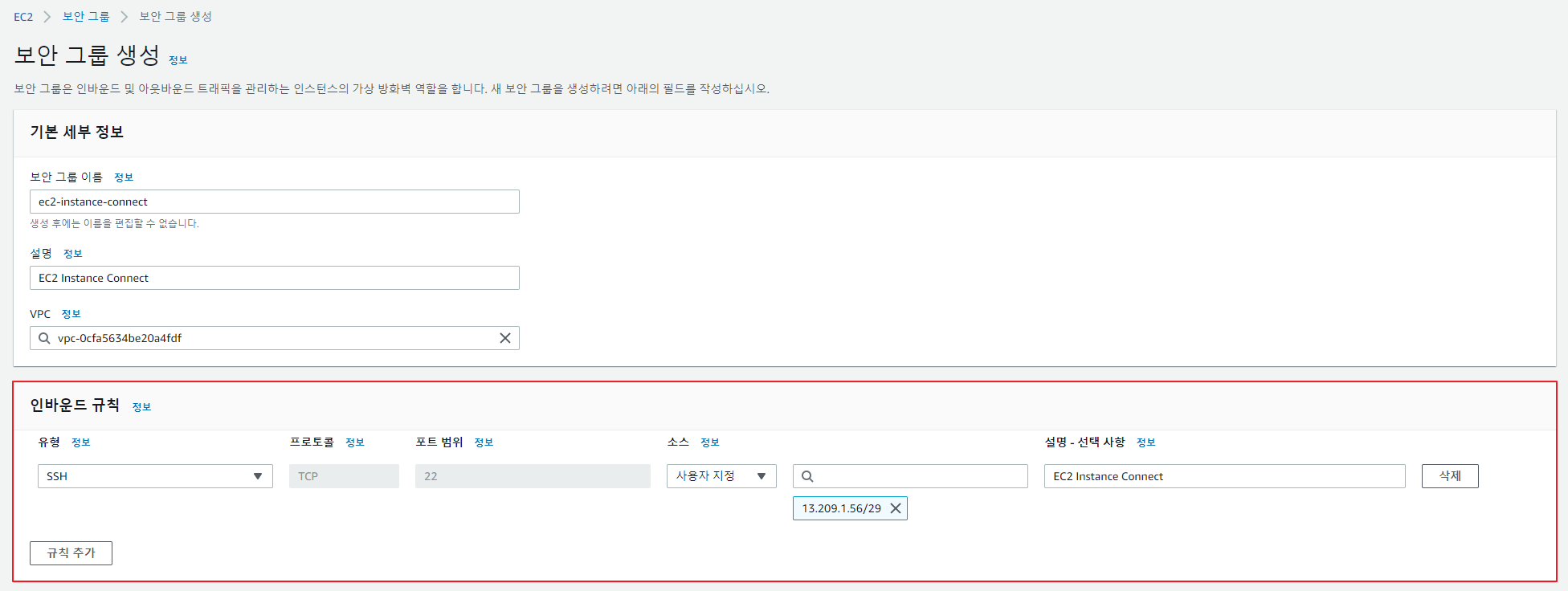Viewport: 1568px width, 591px height.
Task: Click the source CIDR search input
Action: click(x=920, y=476)
